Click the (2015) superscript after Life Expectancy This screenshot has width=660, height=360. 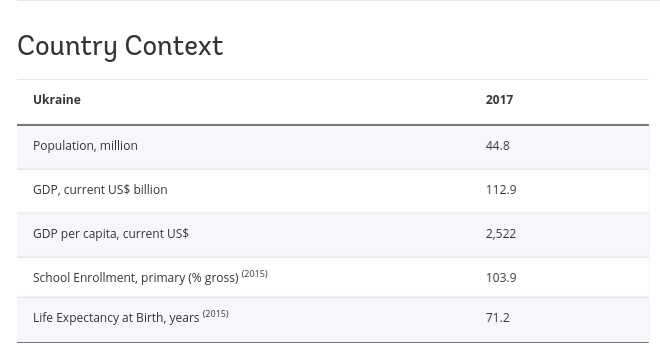point(216,314)
